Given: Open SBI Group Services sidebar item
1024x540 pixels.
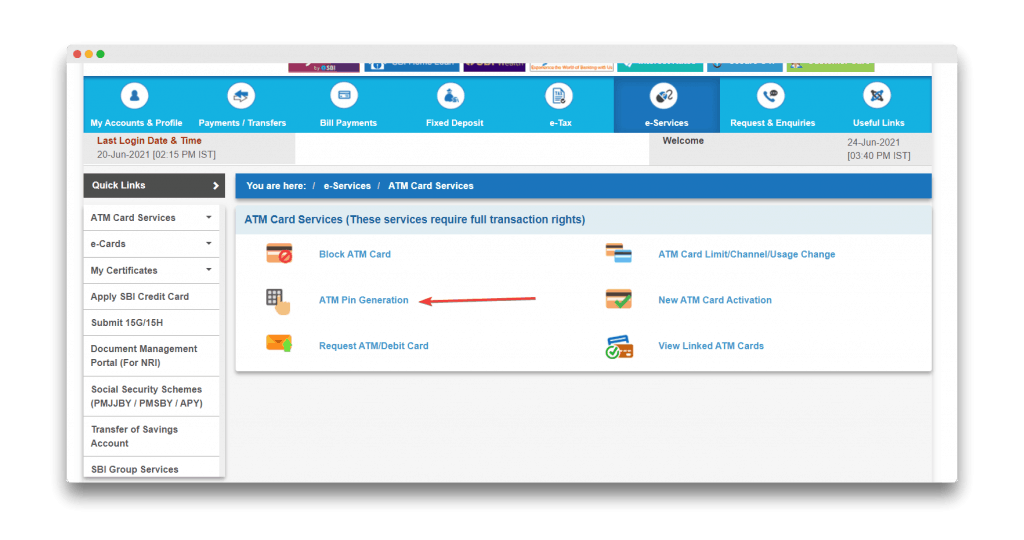Looking at the screenshot, I should (x=152, y=469).
